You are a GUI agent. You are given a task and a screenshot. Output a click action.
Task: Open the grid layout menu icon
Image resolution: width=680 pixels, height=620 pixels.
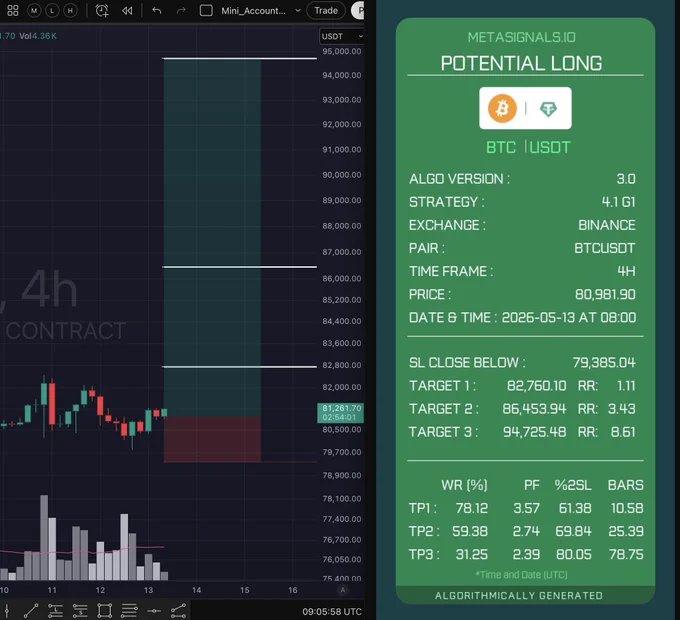click(x=13, y=10)
